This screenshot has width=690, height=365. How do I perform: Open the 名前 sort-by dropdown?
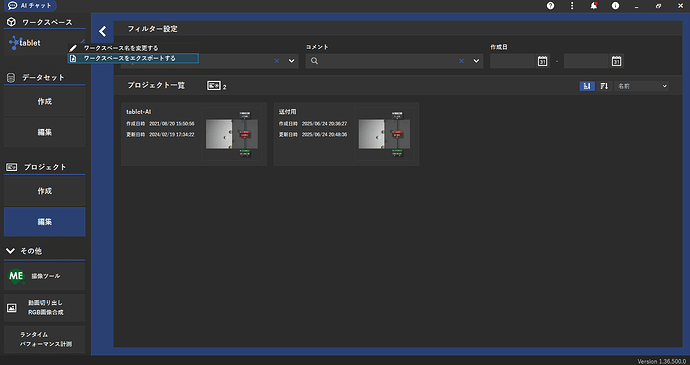coord(642,86)
